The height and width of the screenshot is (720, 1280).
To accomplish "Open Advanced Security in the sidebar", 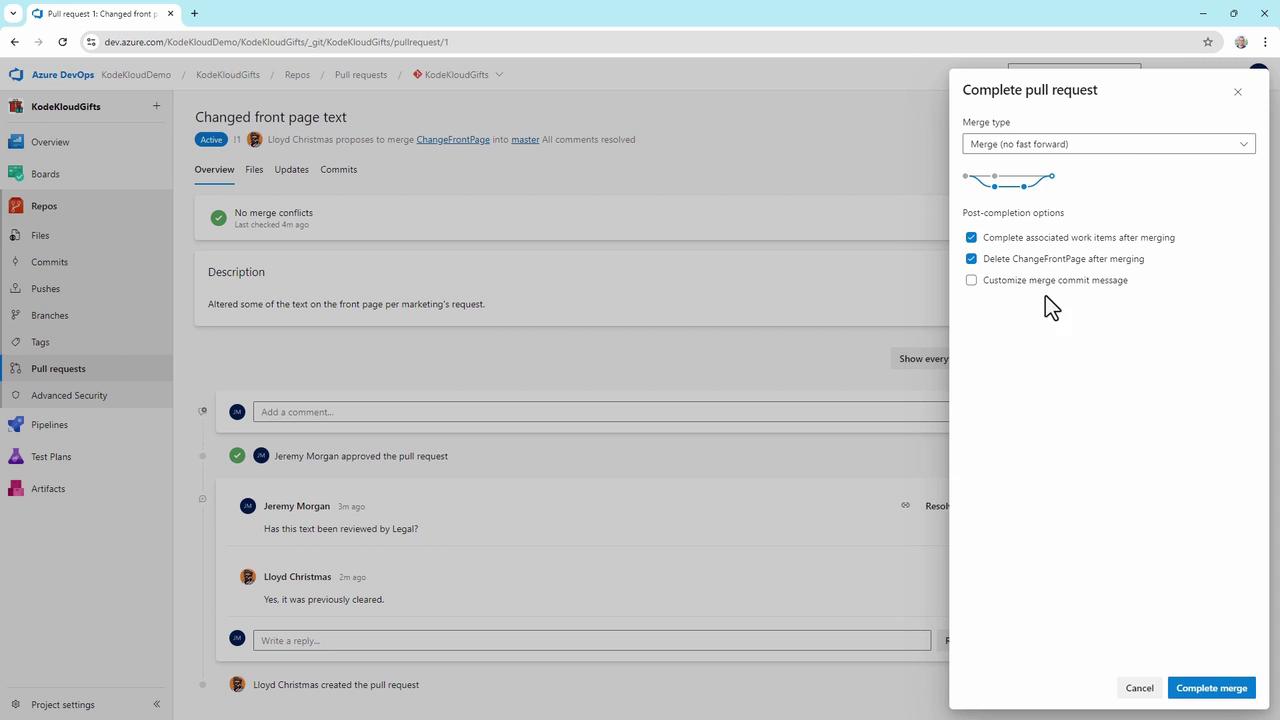I will pyautogui.click(x=69, y=395).
